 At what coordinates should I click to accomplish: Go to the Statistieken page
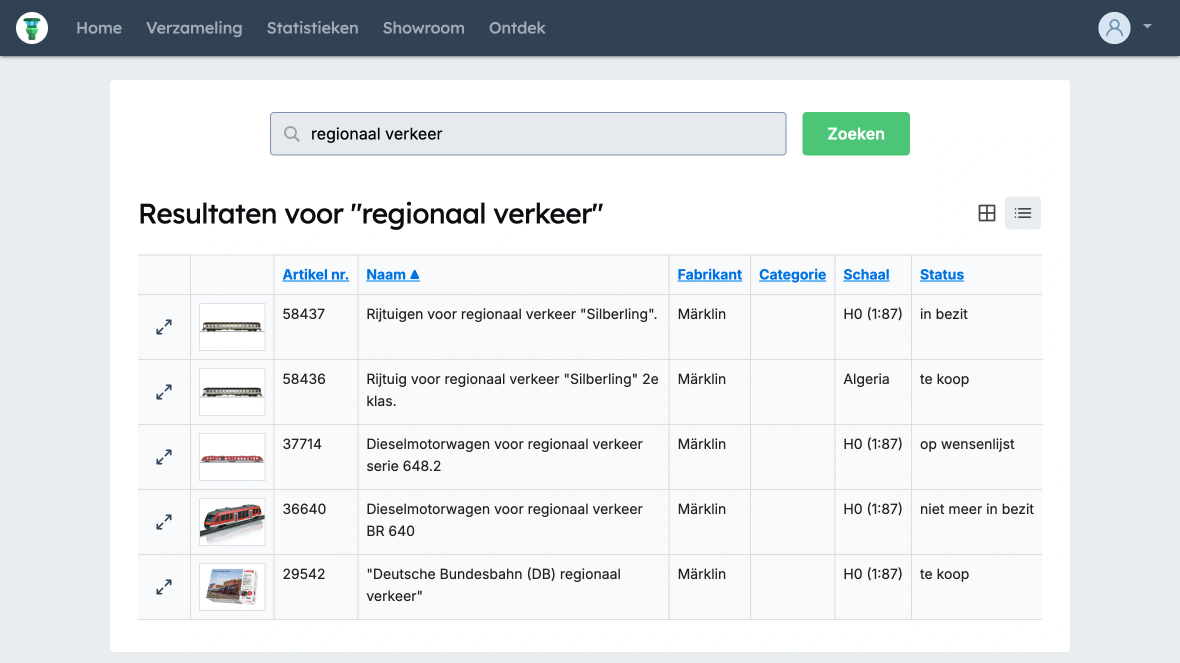pyautogui.click(x=312, y=28)
